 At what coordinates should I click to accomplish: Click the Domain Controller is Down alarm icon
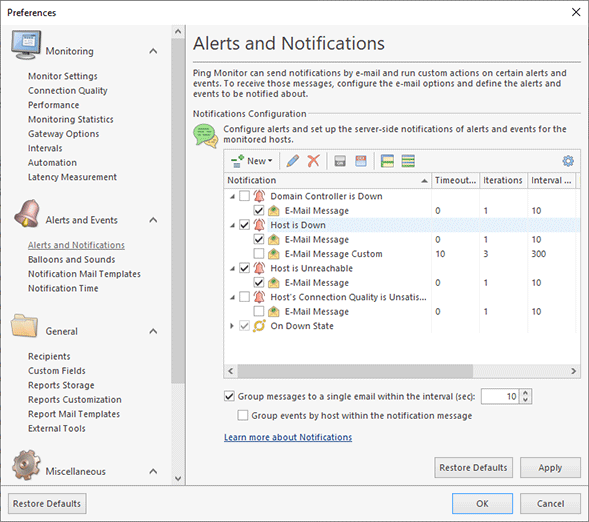[x=259, y=196]
